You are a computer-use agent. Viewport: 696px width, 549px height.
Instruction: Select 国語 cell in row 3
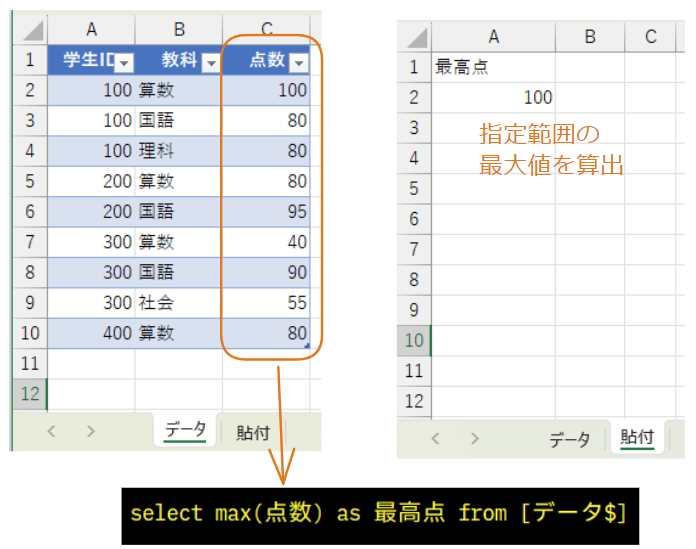click(x=178, y=121)
